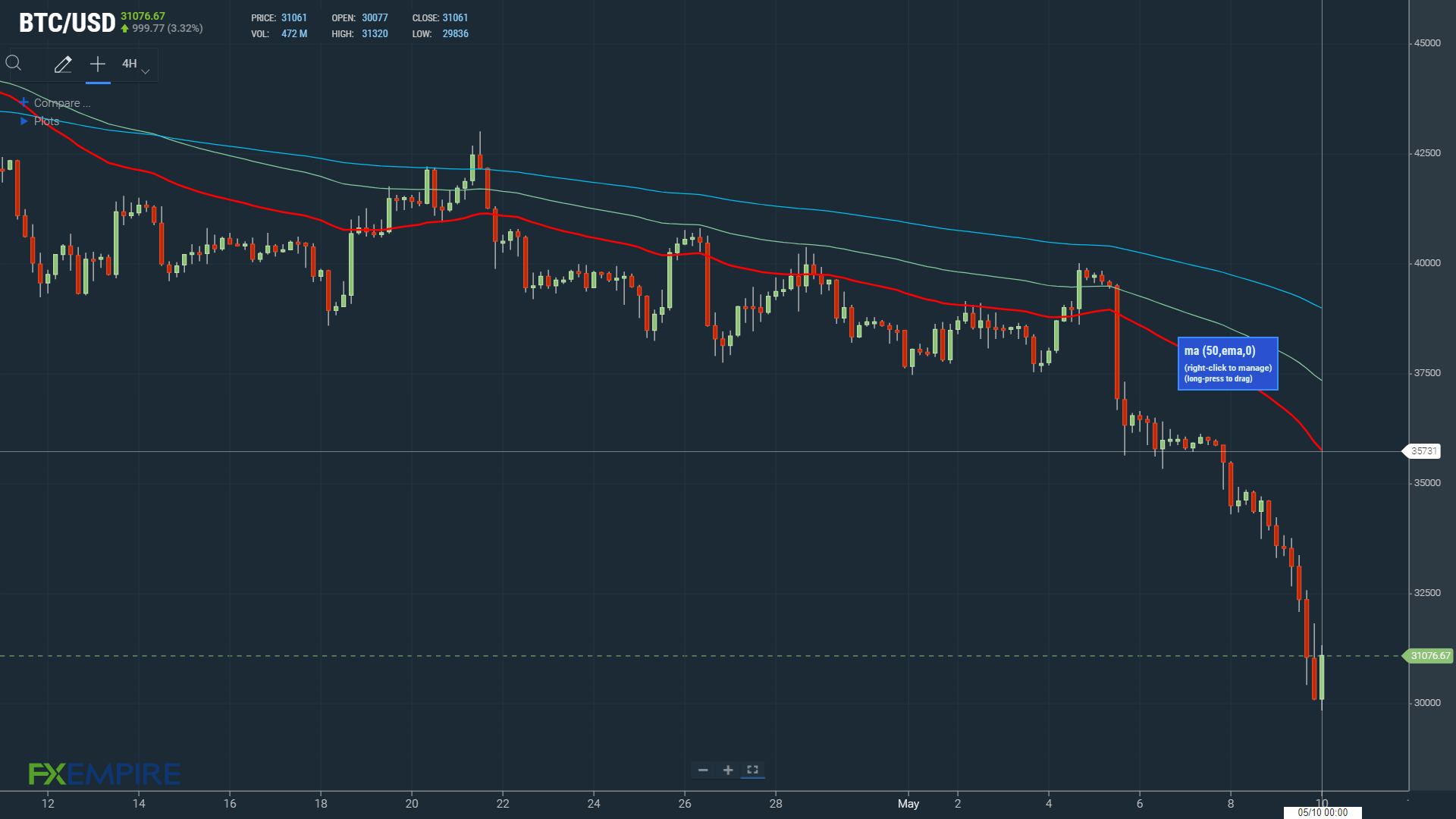Click the FXEmpire logo
Screen dimensions: 1456x819
click(105, 773)
